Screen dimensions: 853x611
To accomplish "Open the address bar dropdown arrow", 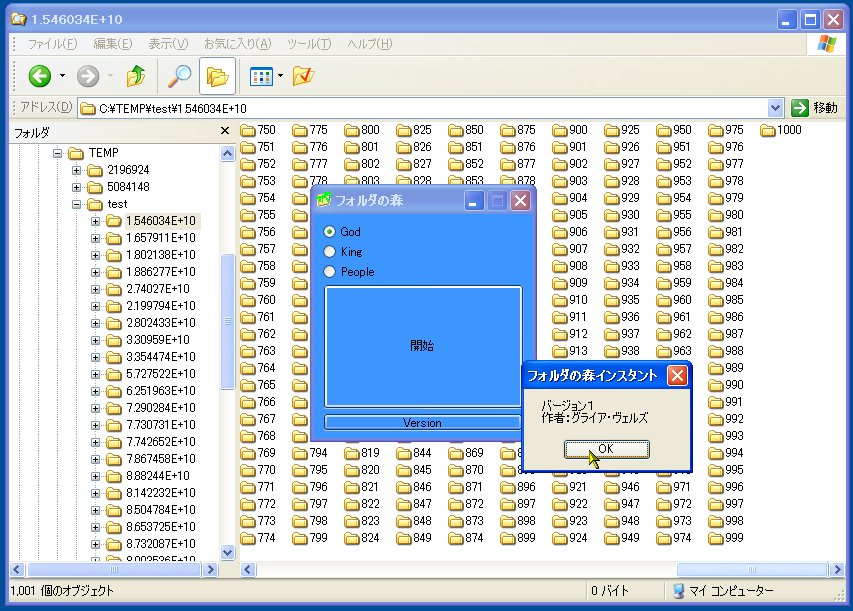I will click(775, 108).
